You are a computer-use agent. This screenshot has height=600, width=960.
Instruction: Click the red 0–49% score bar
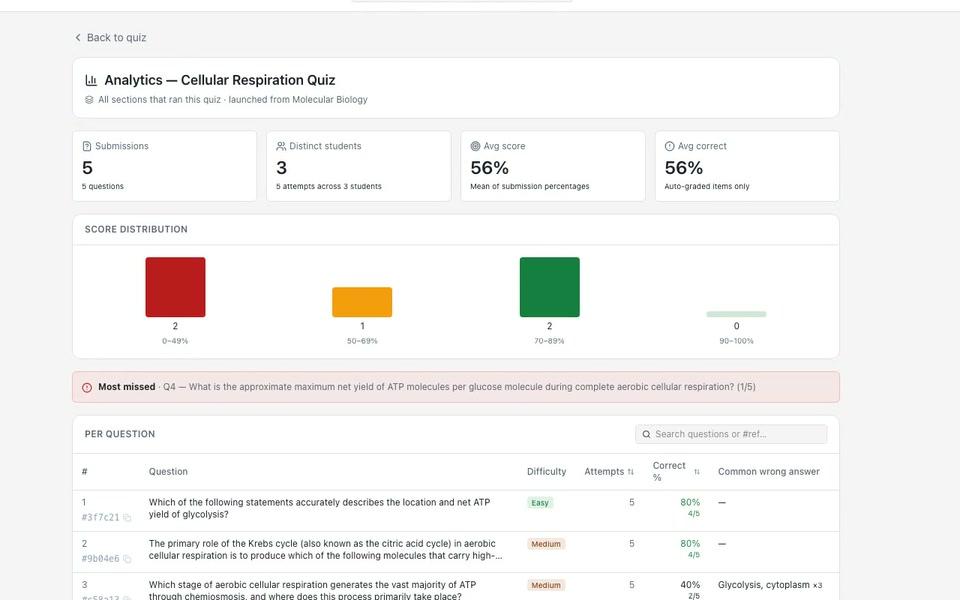[175, 287]
